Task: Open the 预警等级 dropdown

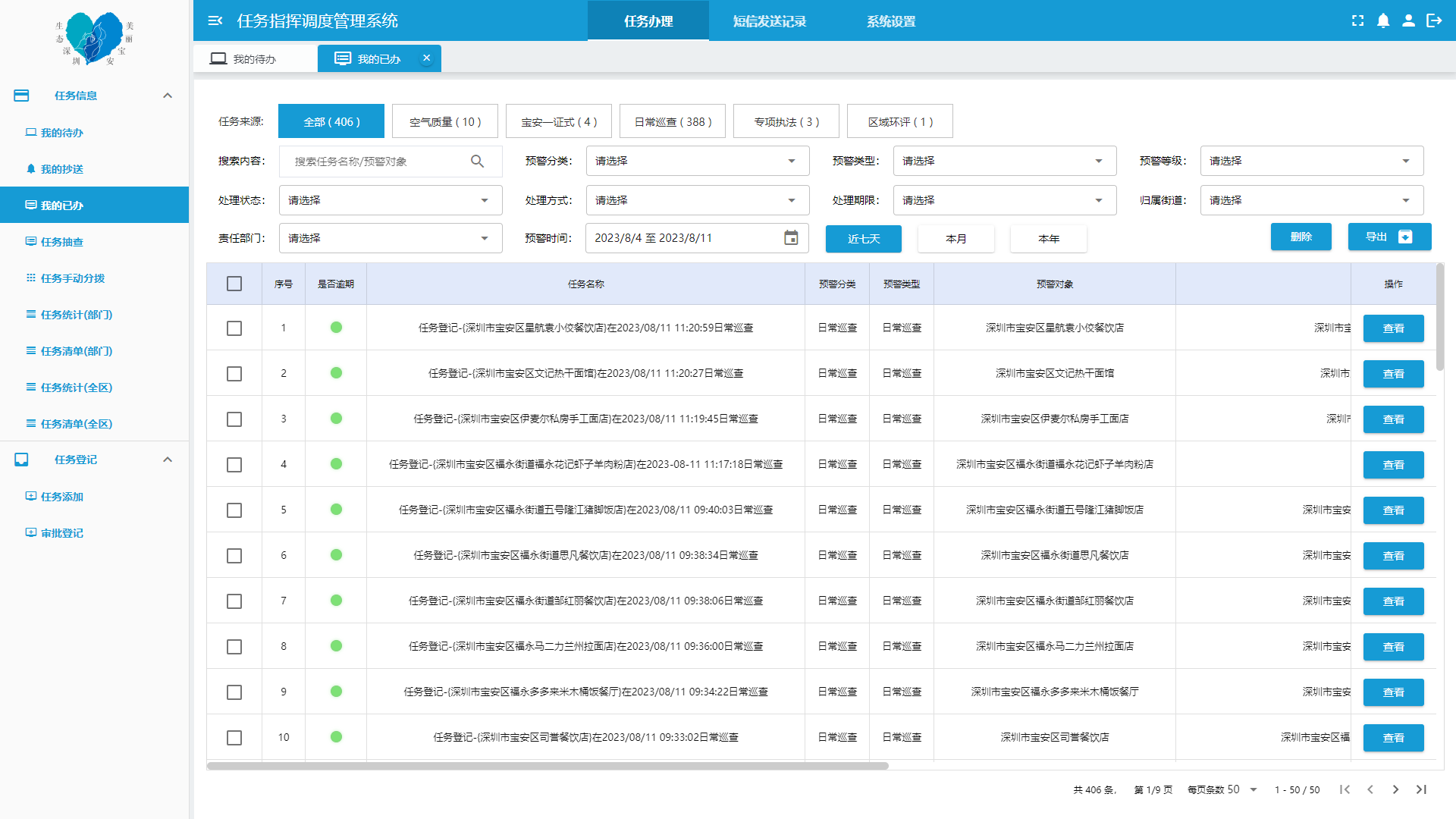Action: point(1312,161)
